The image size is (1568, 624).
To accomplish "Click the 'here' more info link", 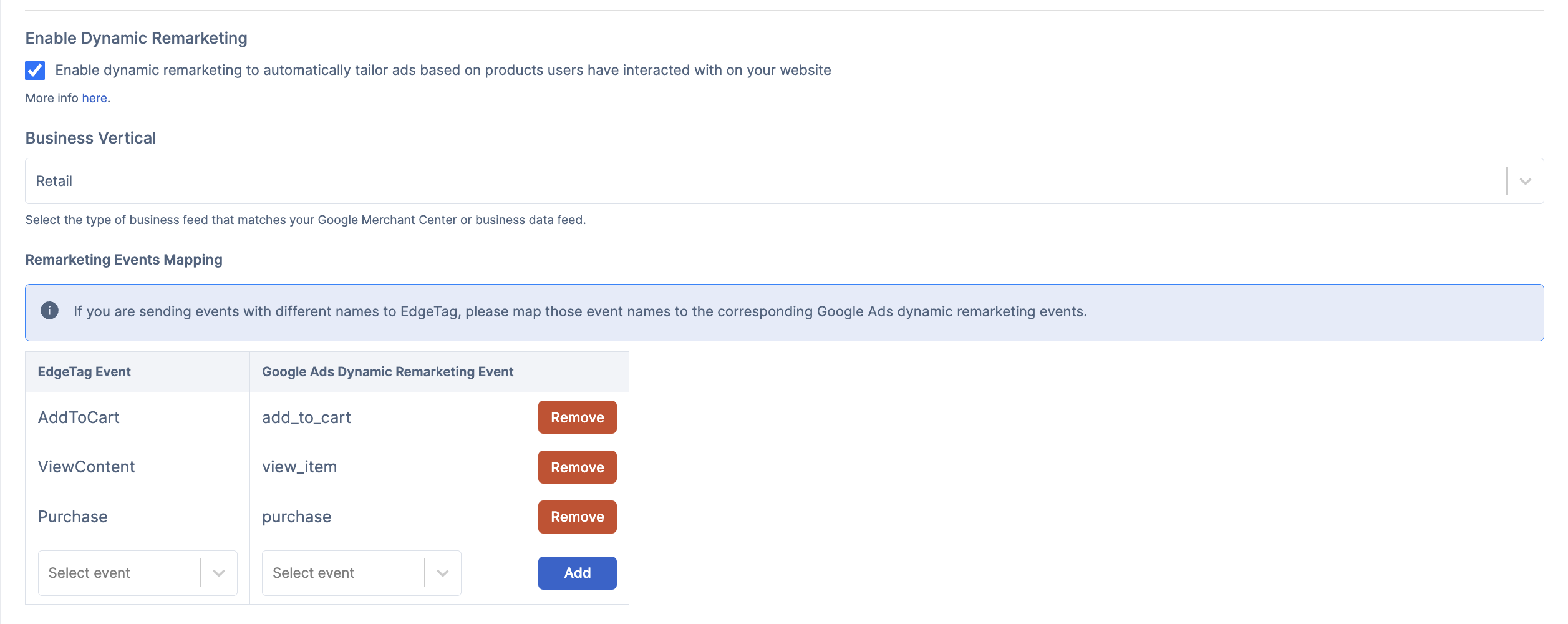I will pyautogui.click(x=94, y=98).
